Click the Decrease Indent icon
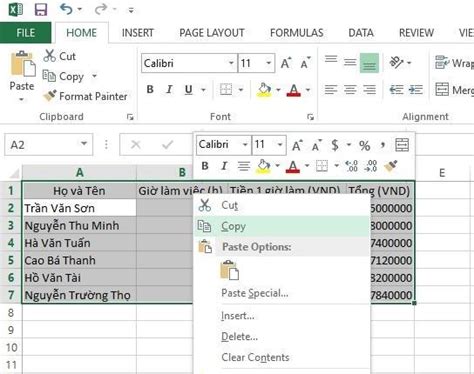Screen dimensions: 474x374 (396, 89)
